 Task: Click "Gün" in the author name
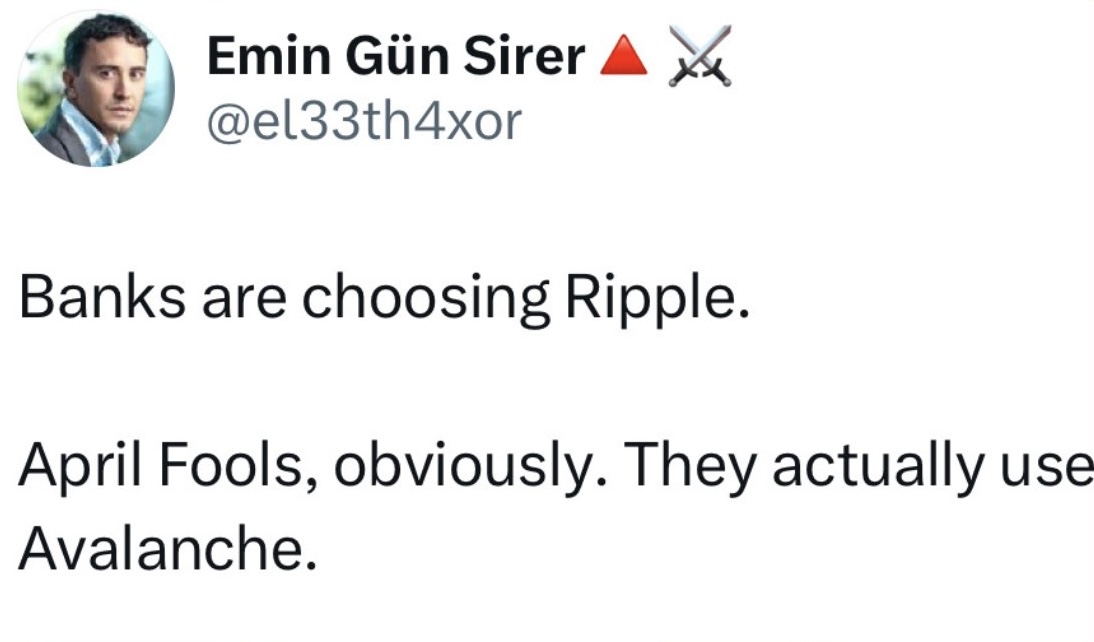tap(393, 59)
